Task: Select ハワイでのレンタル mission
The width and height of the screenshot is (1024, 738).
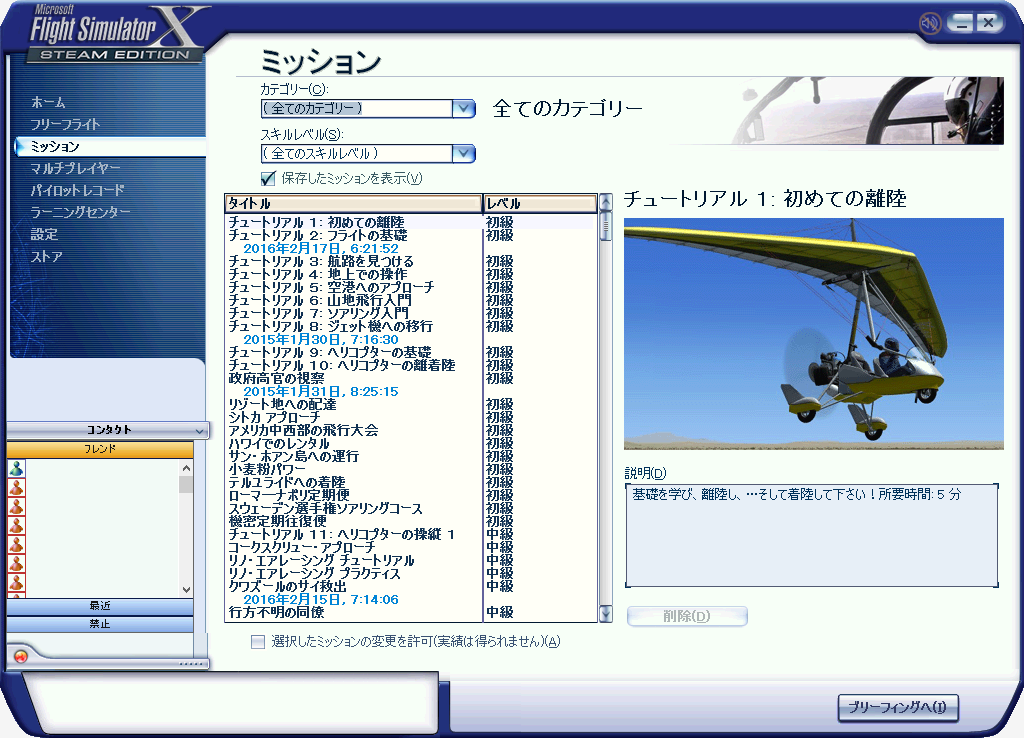Action: pos(279,443)
